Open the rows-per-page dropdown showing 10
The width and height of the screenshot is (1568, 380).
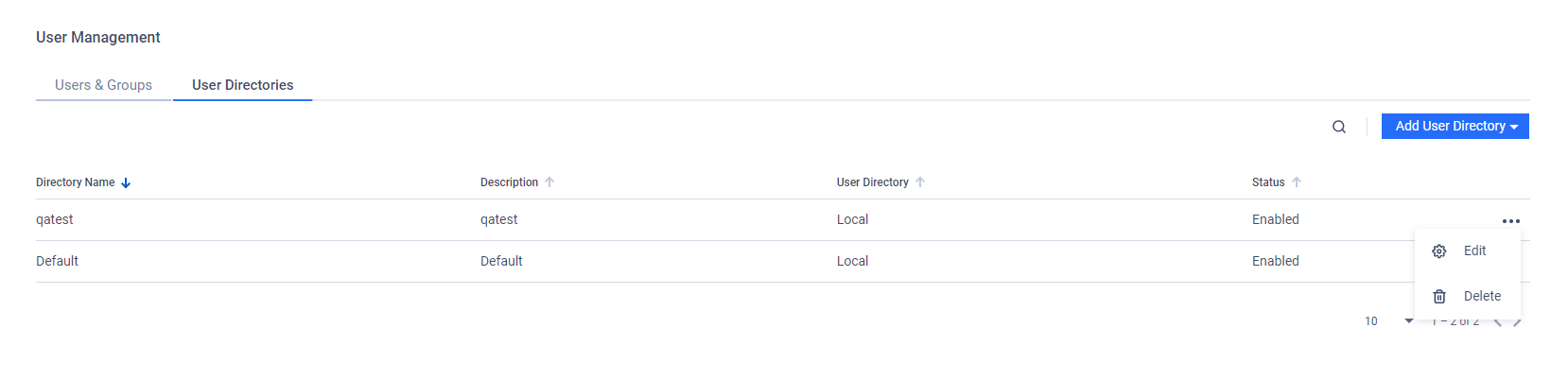click(1389, 321)
